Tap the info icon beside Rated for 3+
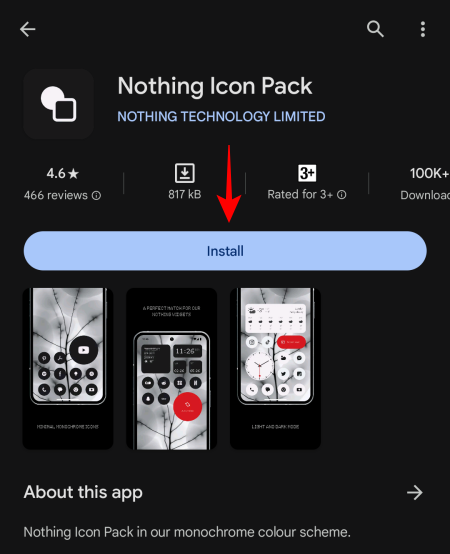Image resolution: width=450 pixels, height=554 pixels. pos(342,195)
